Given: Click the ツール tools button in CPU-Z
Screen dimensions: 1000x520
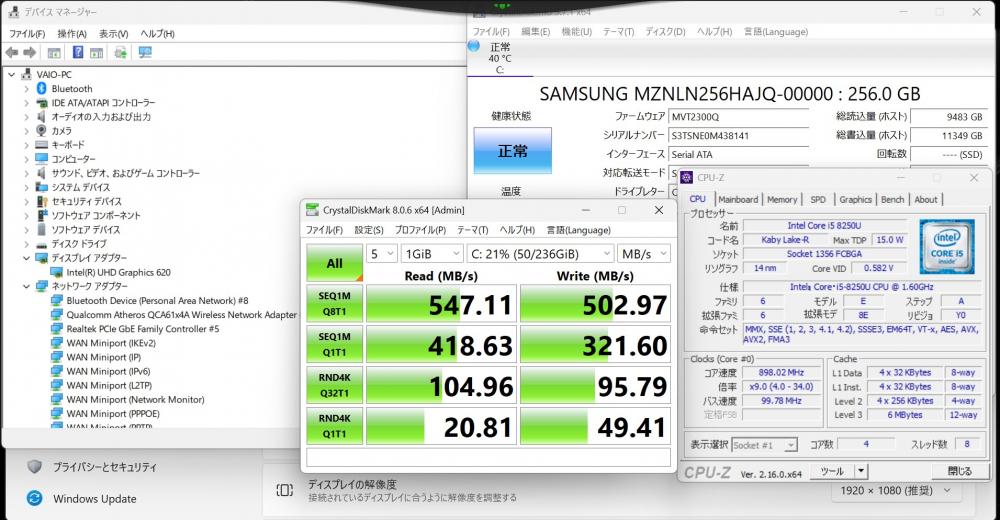Looking at the screenshot, I should click(832, 471).
